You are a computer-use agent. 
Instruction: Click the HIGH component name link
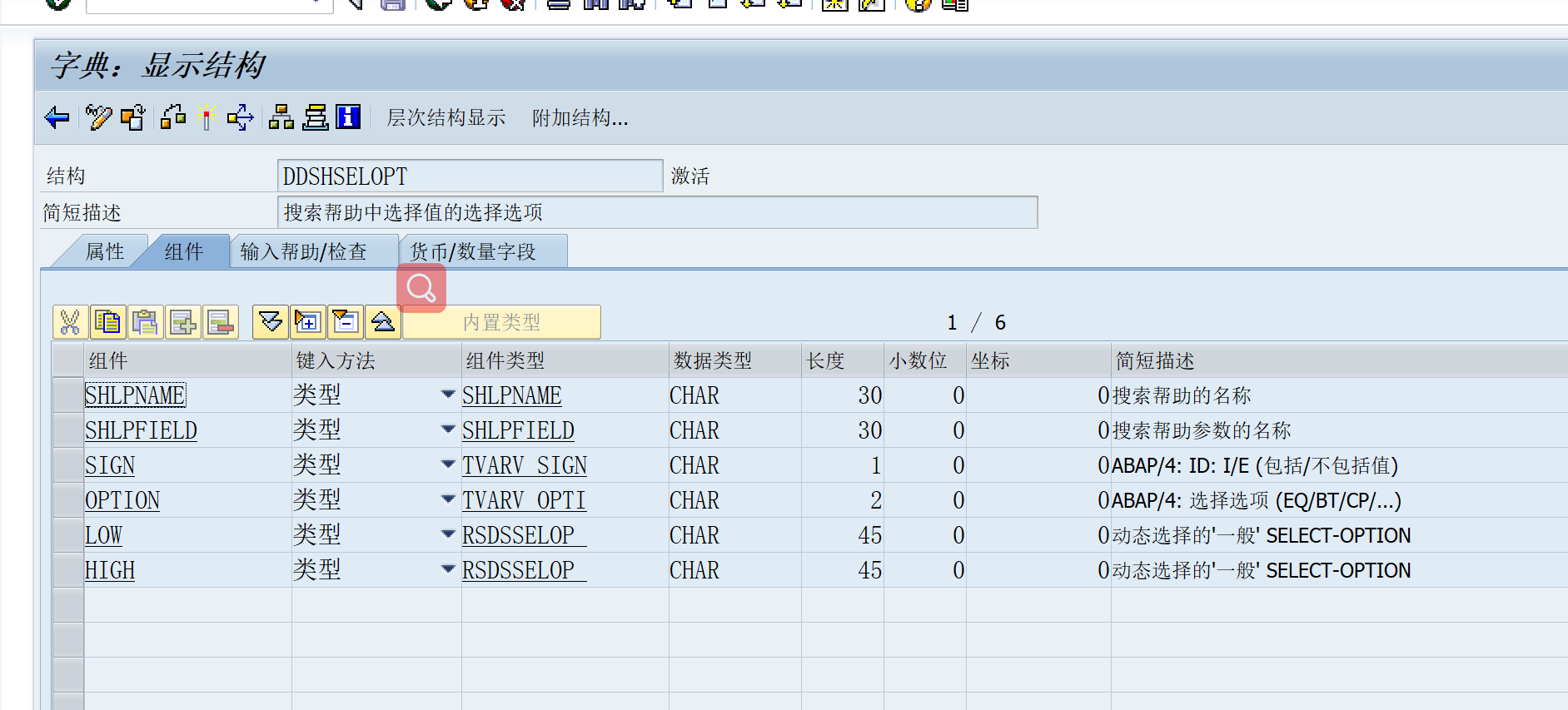[110, 570]
